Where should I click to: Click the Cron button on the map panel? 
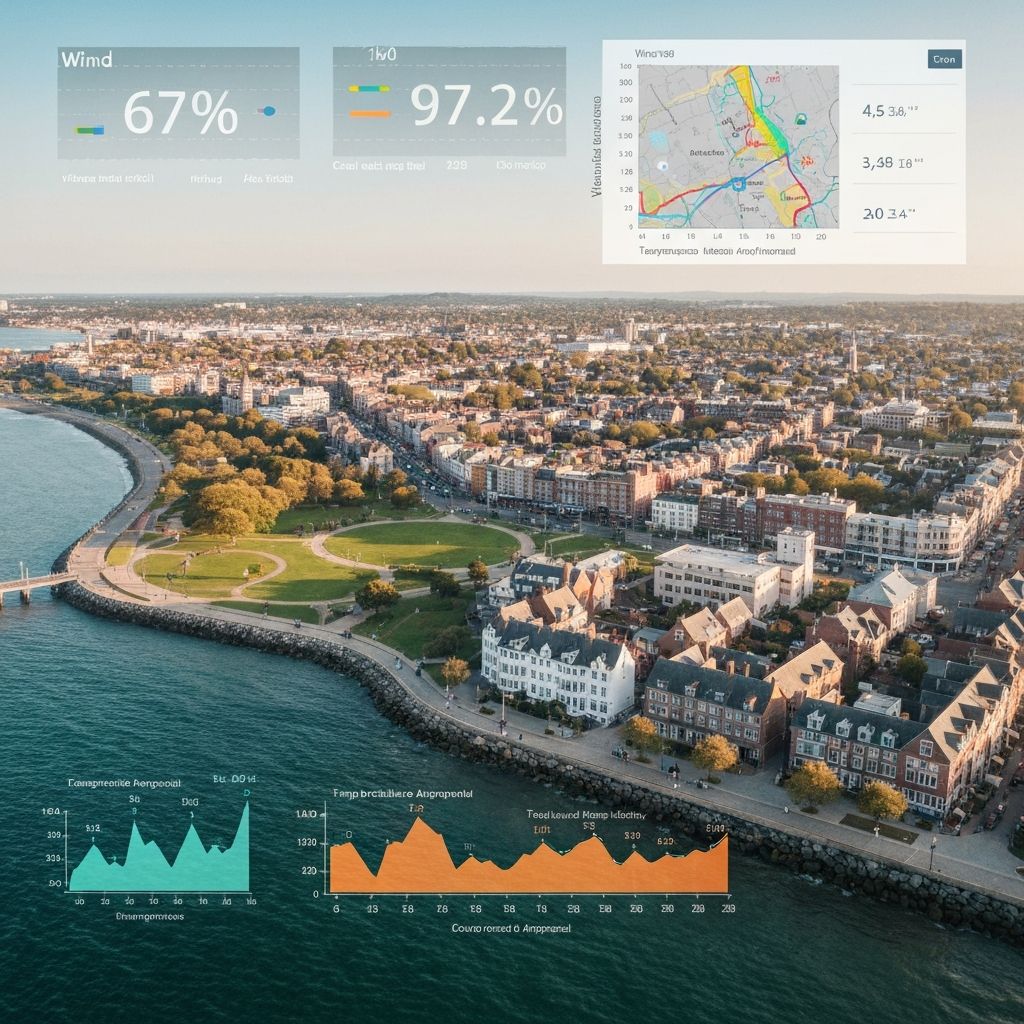click(944, 59)
